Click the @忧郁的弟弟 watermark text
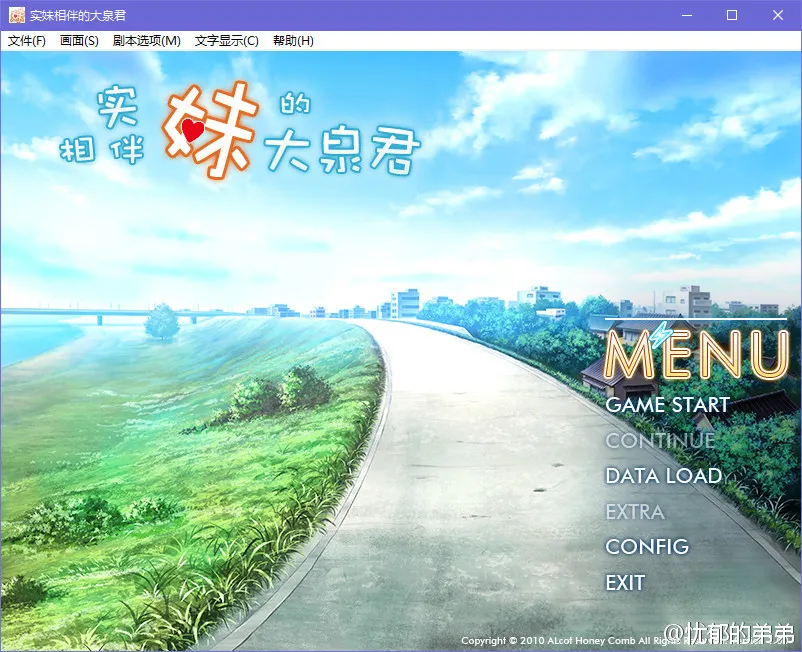The width and height of the screenshot is (802, 652). [x=729, y=633]
